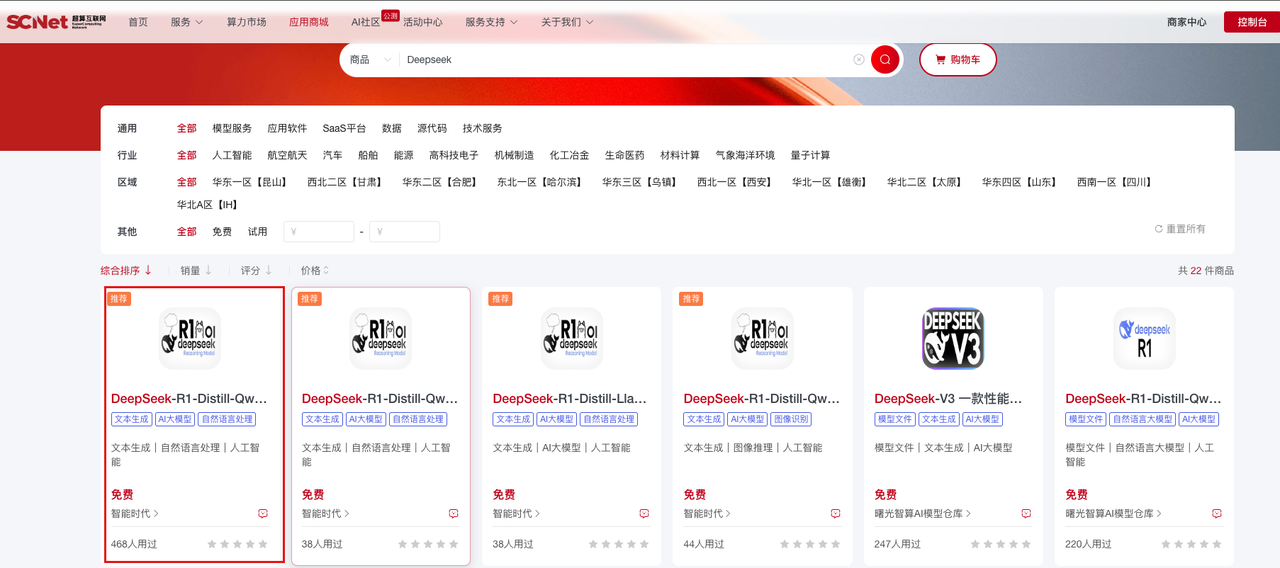1280x568 pixels.
Task: Open the 商品 search type dropdown
Action: (x=370, y=60)
